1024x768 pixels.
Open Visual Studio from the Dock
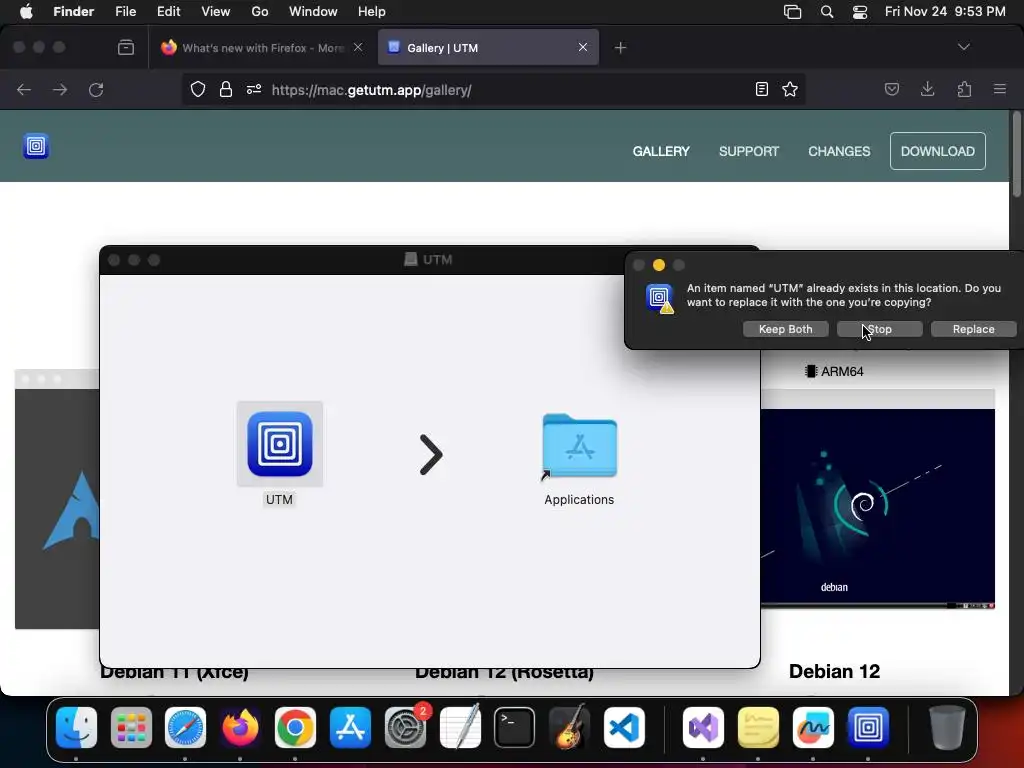[703, 728]
